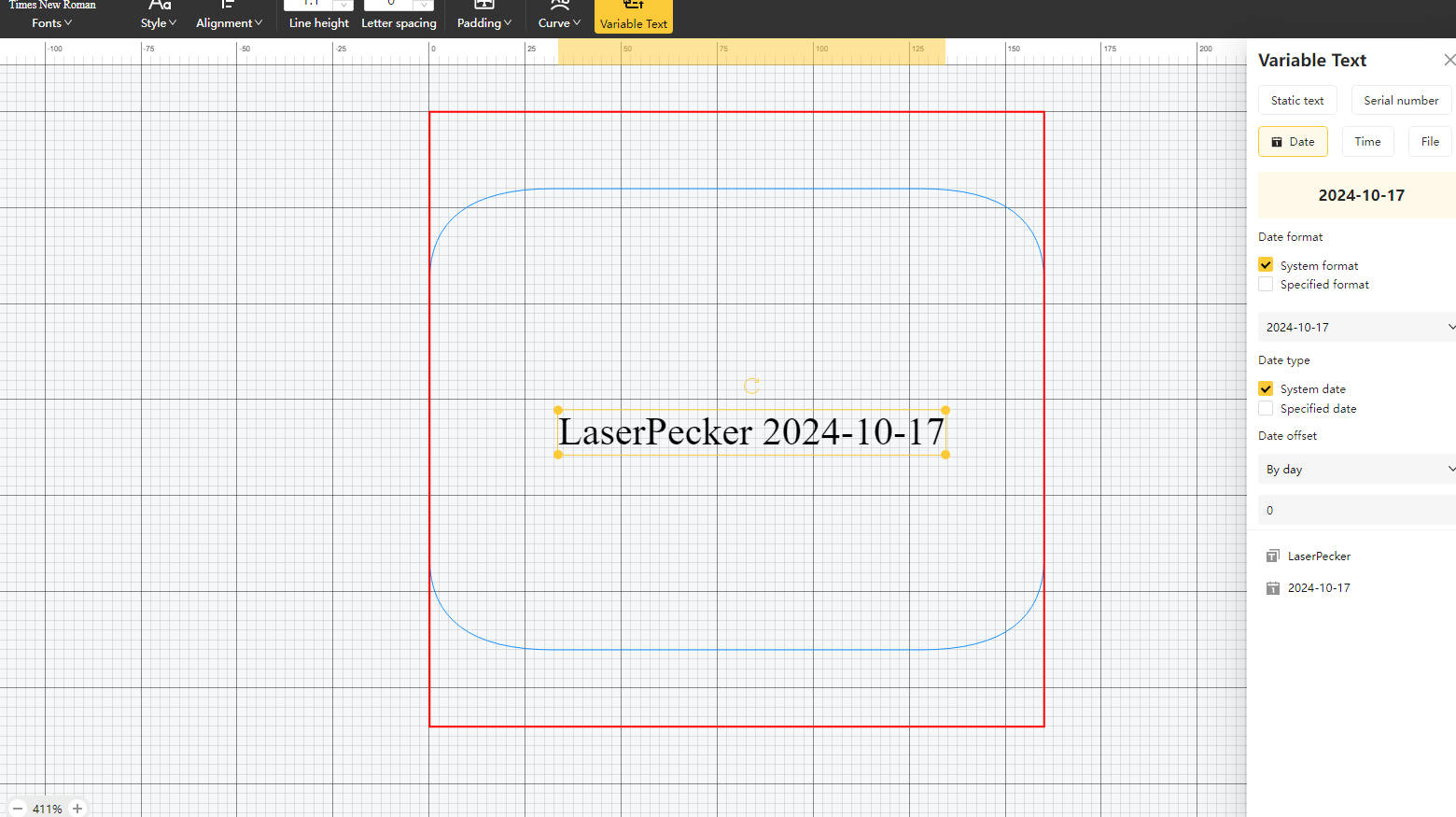
Task: Click the Letter spacing value field
Action: (389, 4)
